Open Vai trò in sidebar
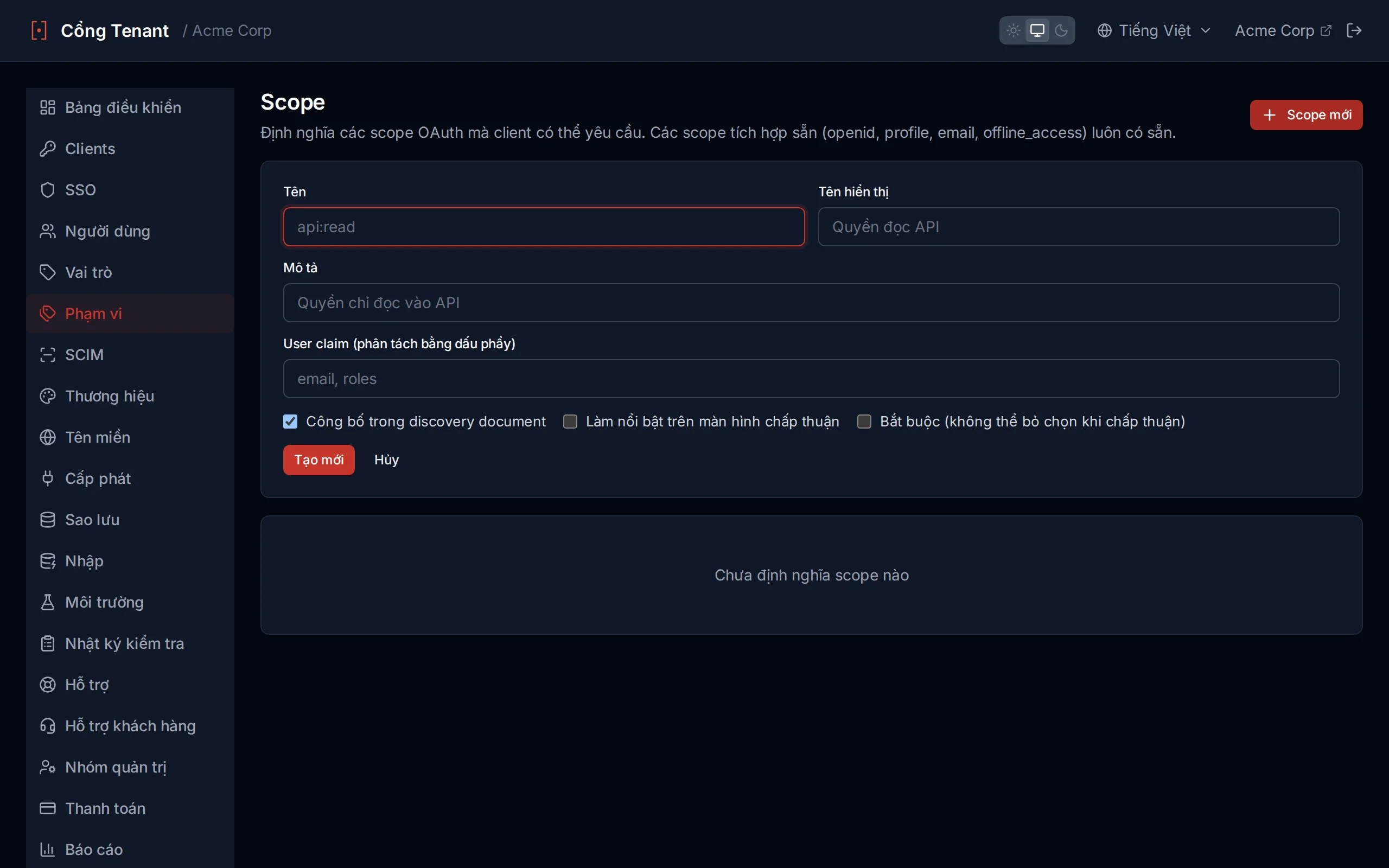Image resolution: width=1389 pixels, height=868 pixels. 130,272
